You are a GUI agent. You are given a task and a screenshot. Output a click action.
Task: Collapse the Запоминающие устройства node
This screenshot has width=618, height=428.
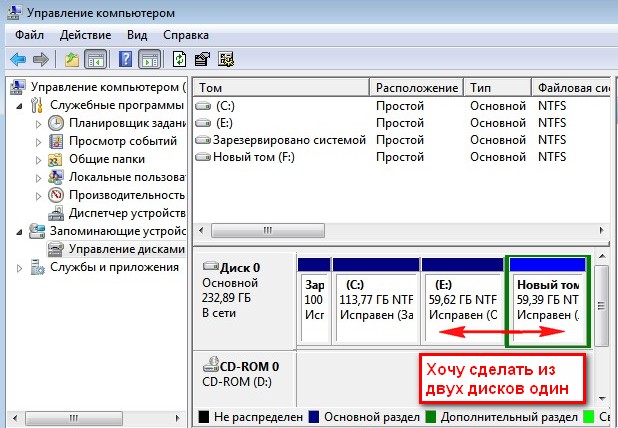pos(19,232)
